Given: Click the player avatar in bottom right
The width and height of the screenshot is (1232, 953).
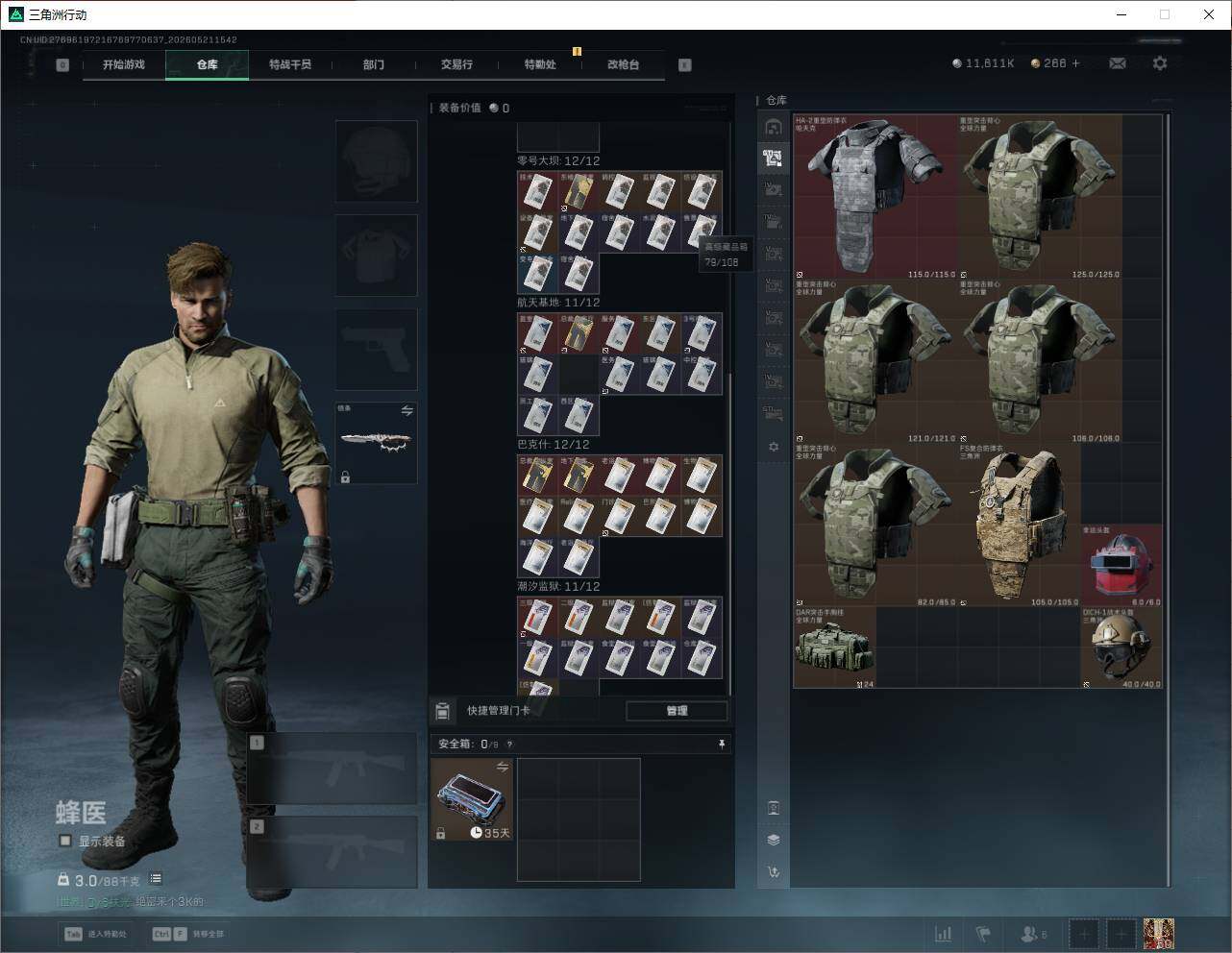Looking at the screenshot, I should point(1159,934).
